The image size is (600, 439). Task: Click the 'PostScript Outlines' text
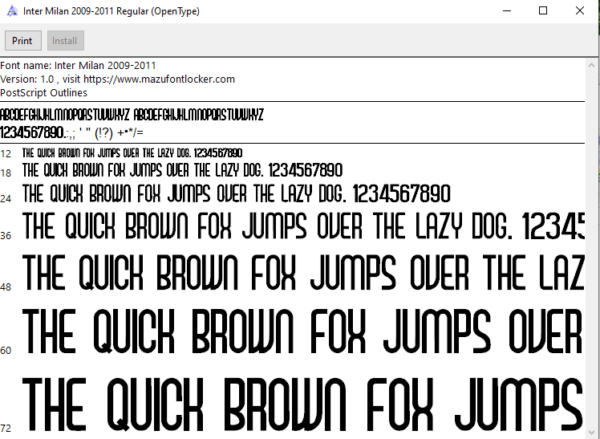[44, 93]
